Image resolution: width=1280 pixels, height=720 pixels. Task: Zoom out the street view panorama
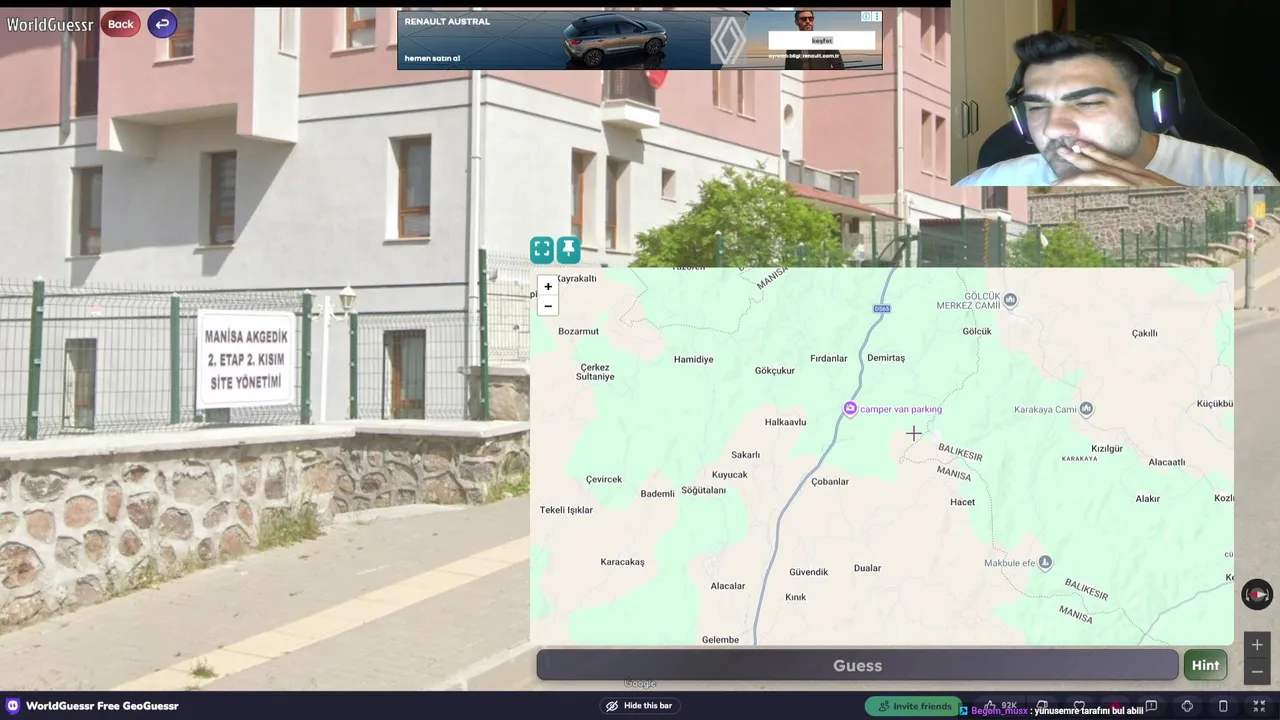click(1257, 671)
